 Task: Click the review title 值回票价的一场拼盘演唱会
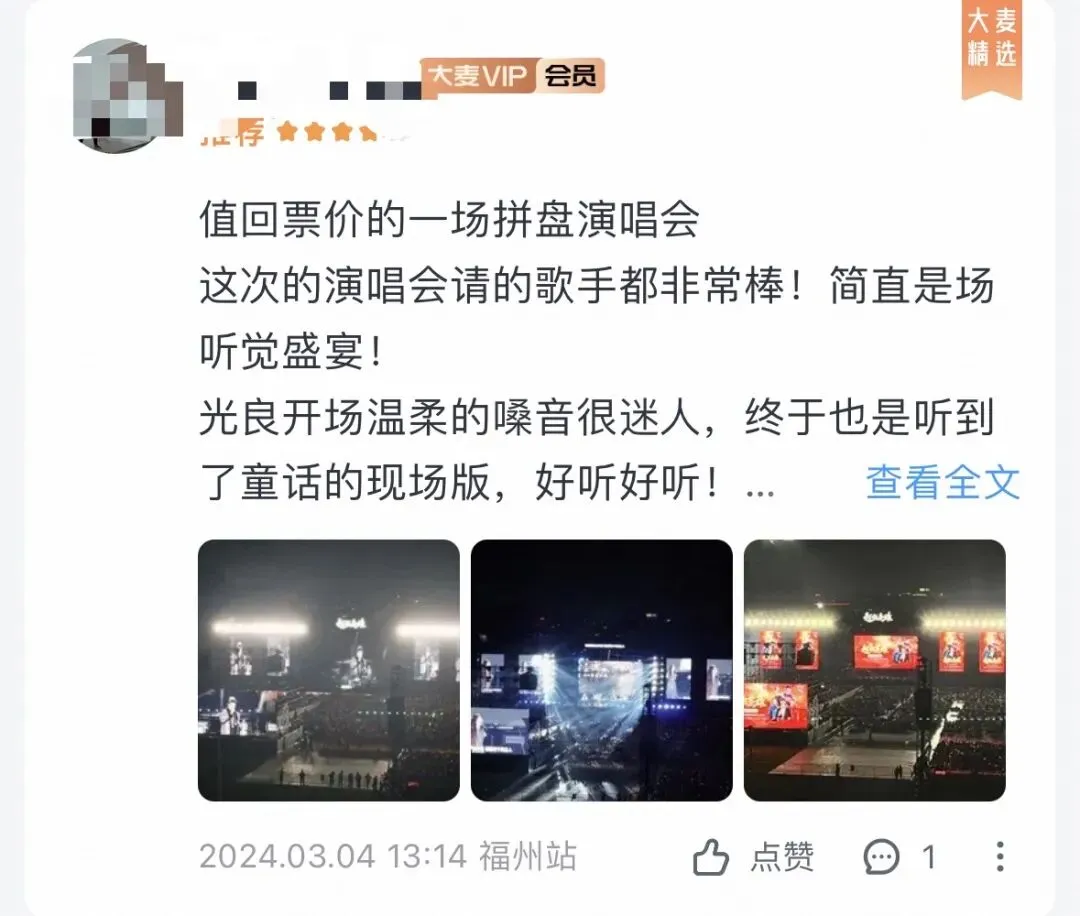[x=449, y=220]
